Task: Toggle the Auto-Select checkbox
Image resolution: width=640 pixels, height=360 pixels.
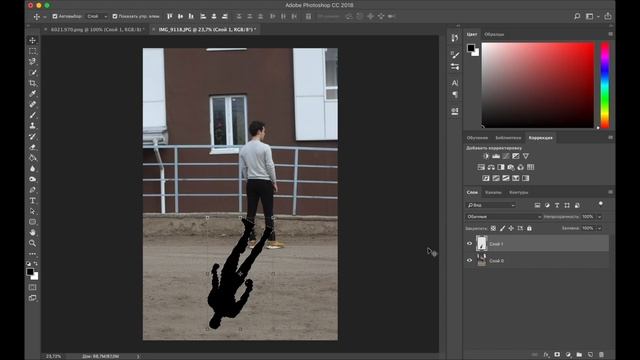Action: [x=55, y=16]
